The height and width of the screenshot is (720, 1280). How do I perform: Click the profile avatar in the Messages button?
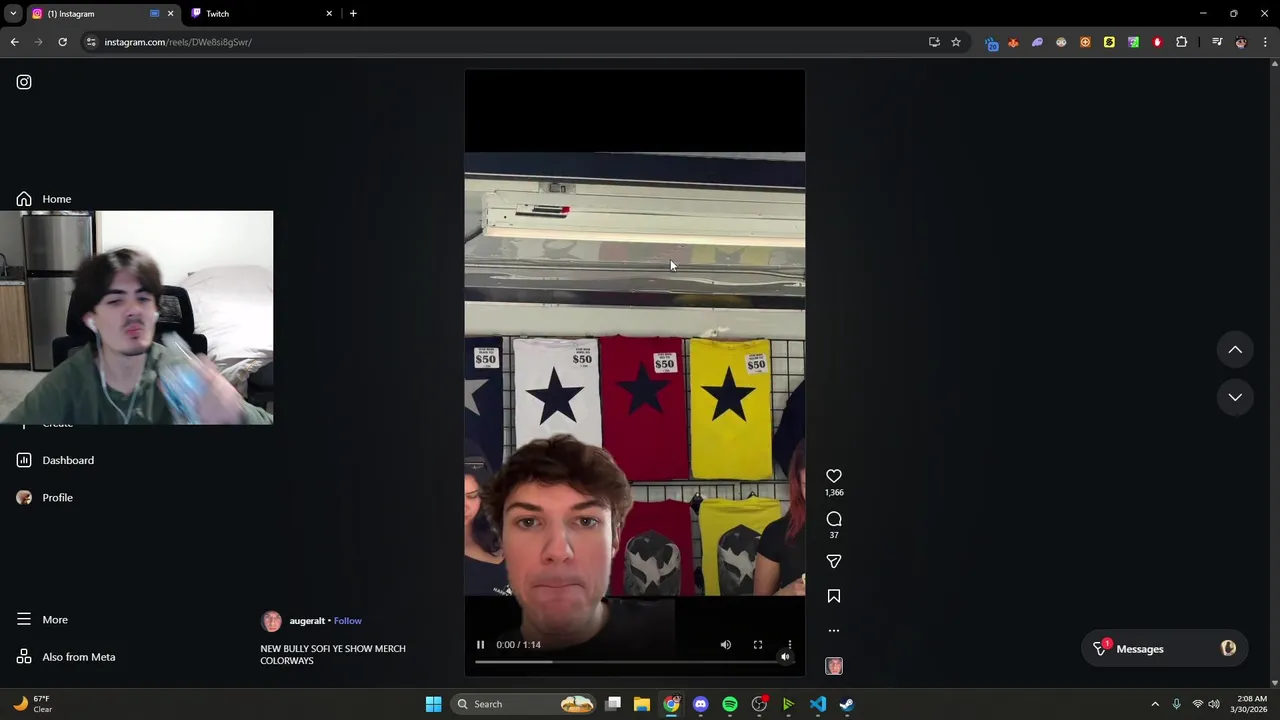coord(1229,648)
